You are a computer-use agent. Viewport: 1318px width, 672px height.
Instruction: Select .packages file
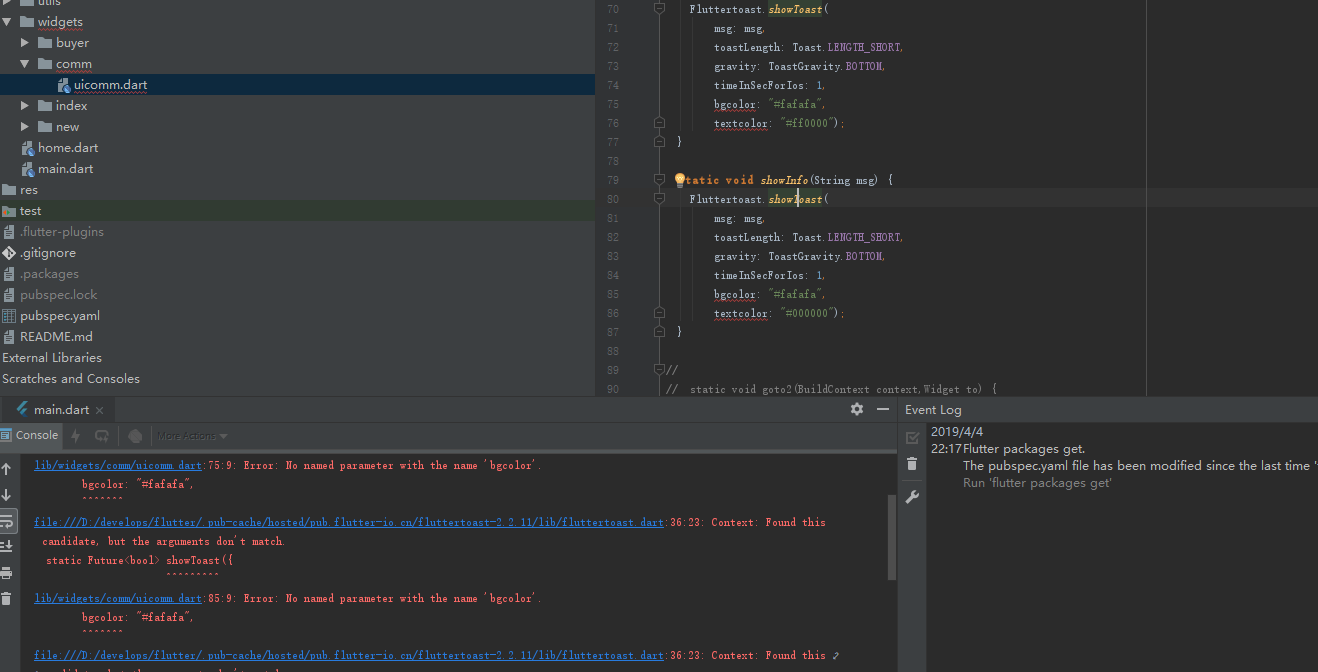point(49,274)
